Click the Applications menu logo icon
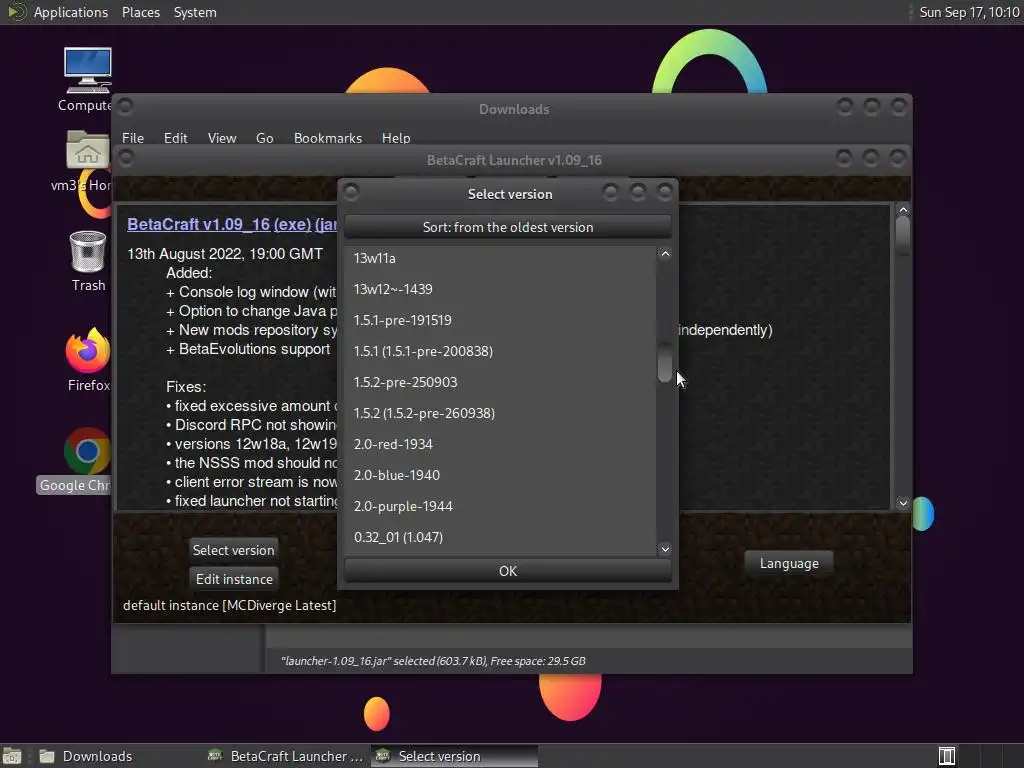 [16, 12]
